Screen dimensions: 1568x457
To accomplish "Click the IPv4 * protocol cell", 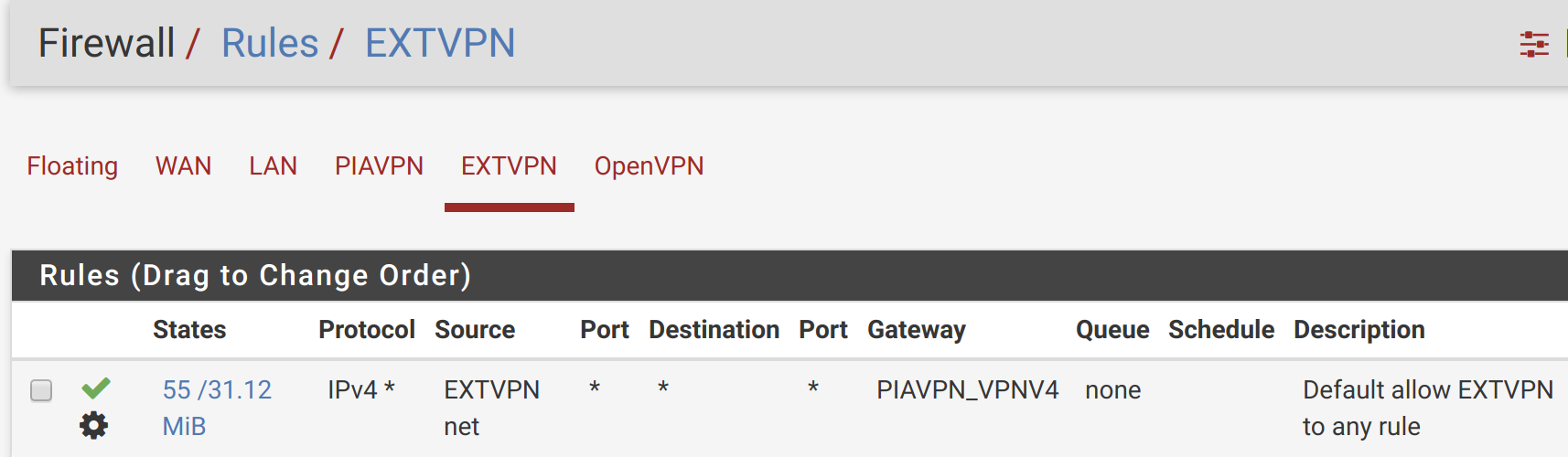I will click(x=361, y=390).
